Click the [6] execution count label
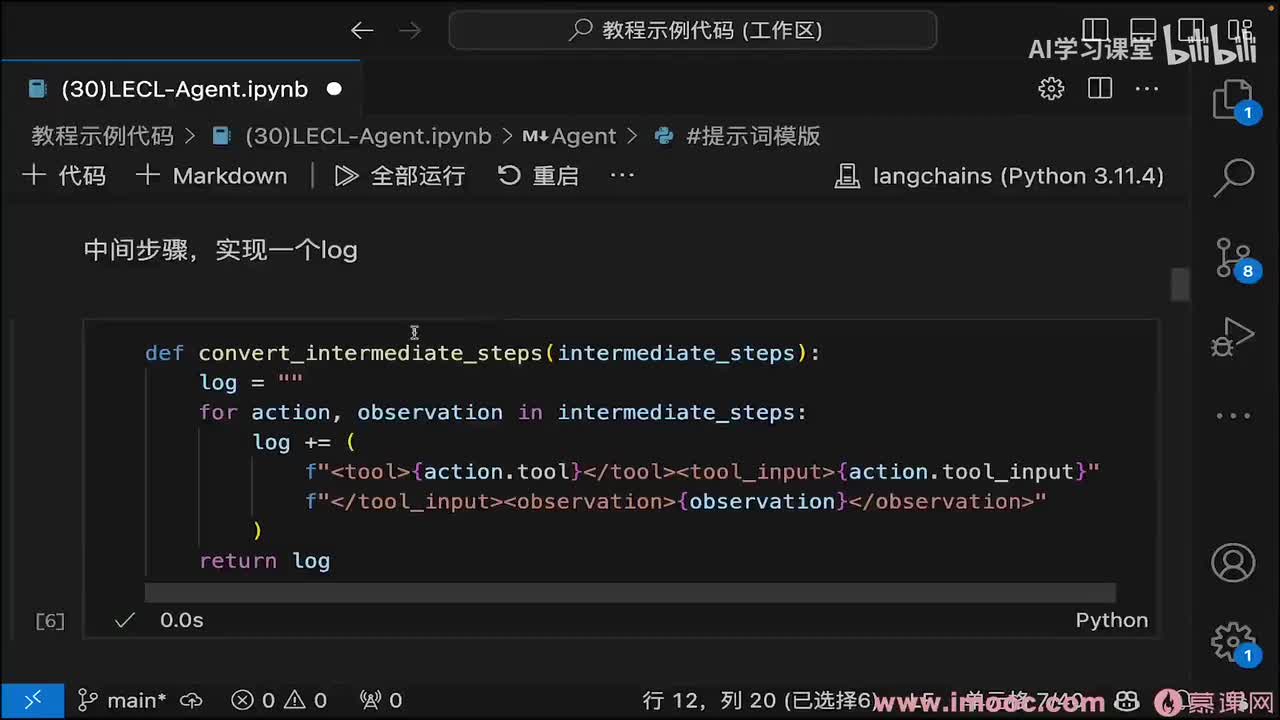The width and height of the screenshot is (1280, 720). click(x=50, y=621)
